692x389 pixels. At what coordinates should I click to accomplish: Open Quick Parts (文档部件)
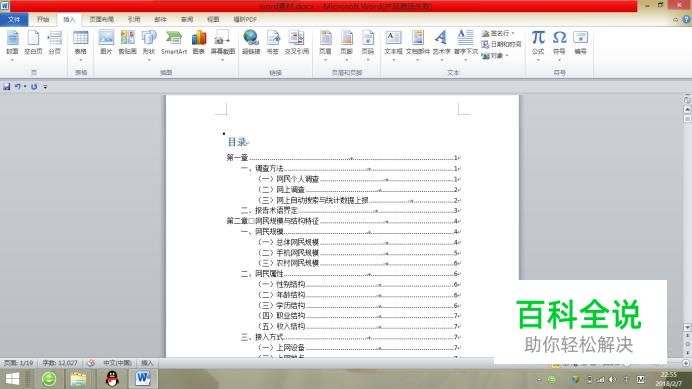pyautogui.click(x=417, y=45)
